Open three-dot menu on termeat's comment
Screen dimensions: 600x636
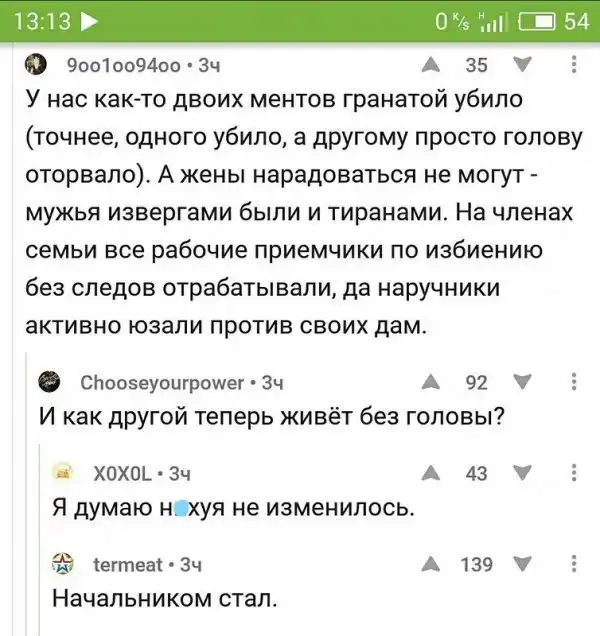572,565
